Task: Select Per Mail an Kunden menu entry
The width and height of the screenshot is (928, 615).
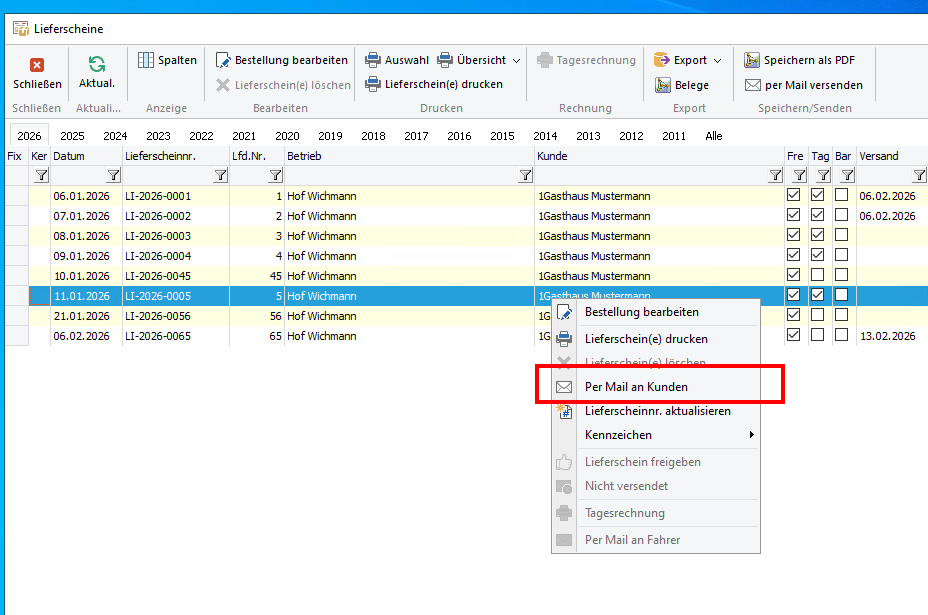Action: [636, 387]
